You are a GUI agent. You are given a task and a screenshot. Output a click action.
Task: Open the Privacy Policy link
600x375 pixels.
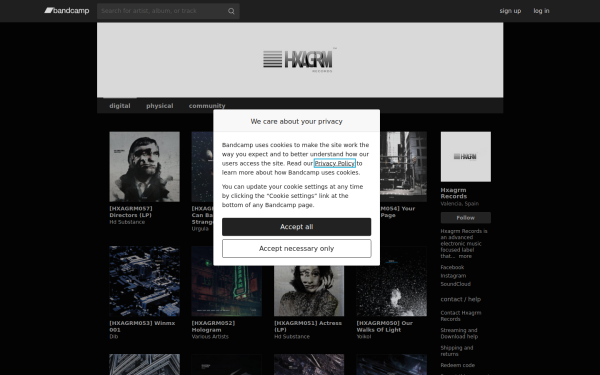pos(334,163)
